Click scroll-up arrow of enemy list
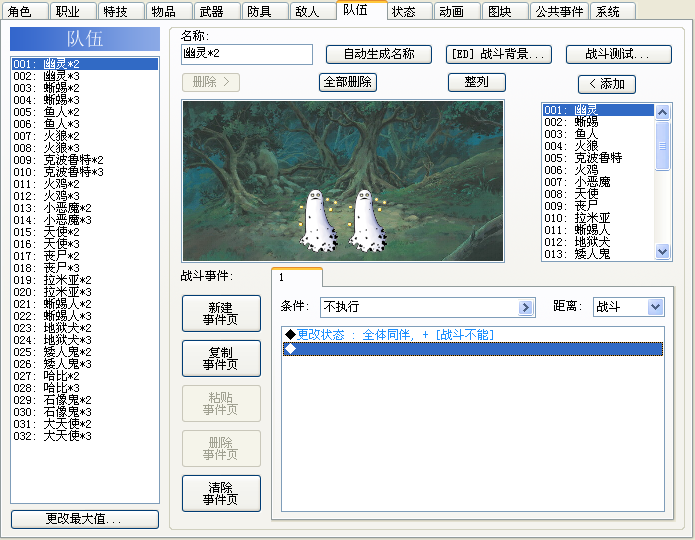 [662, 112]
